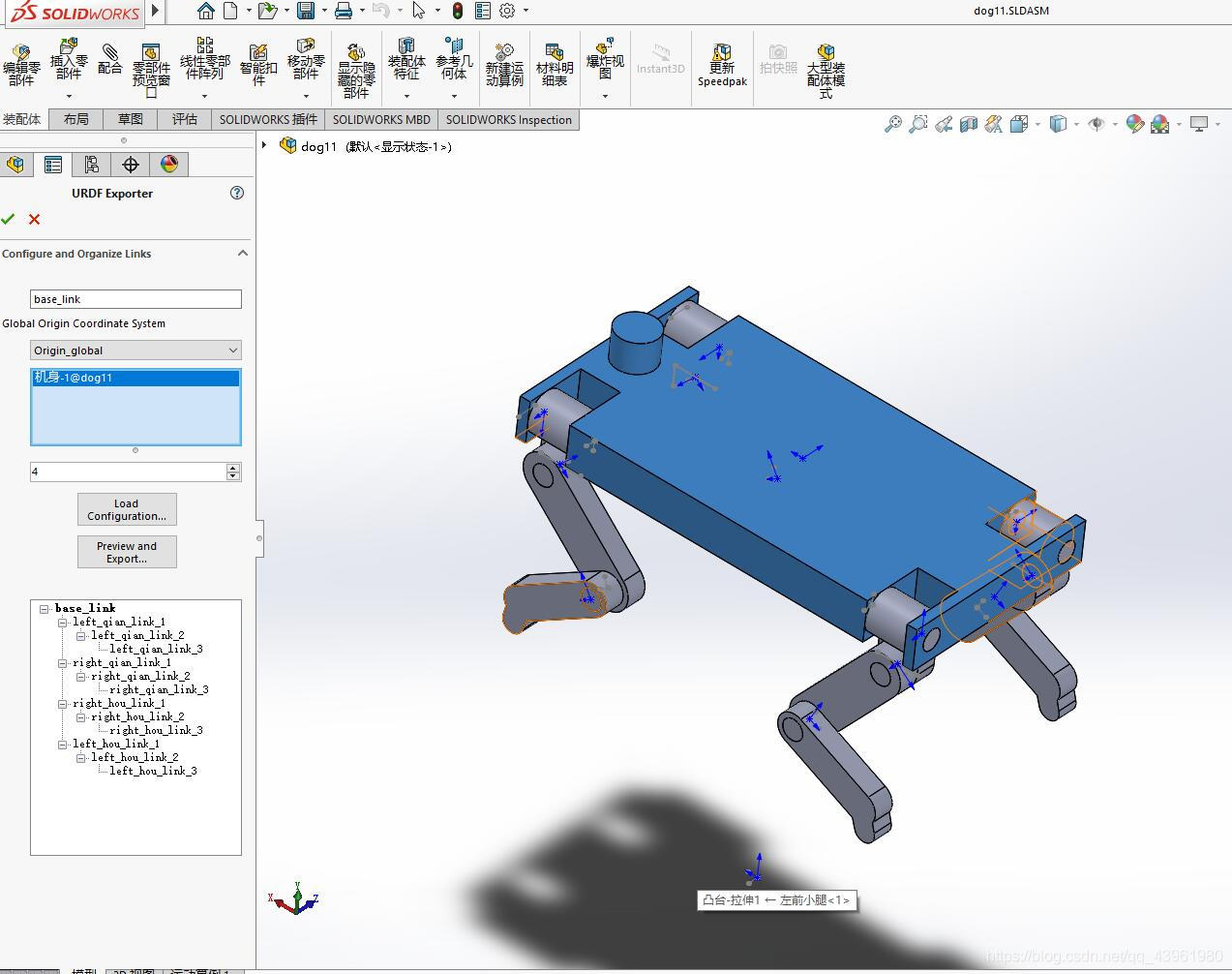
Task: Open the file properties list icon
Action: point(481,11)
